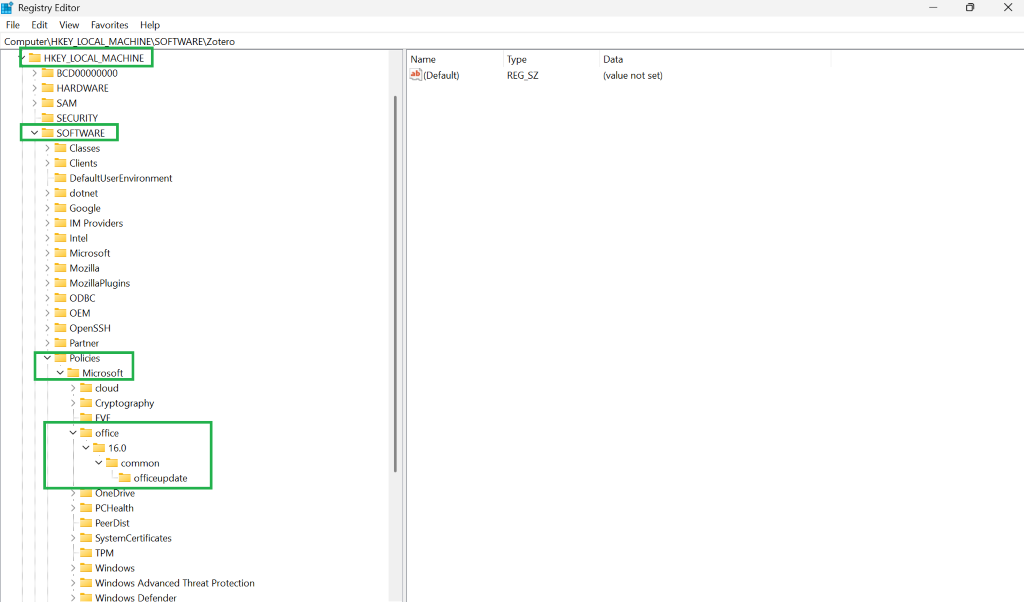Select the cloud key
The width and height of the screenshot is (1024, 602).
point(106,388)
